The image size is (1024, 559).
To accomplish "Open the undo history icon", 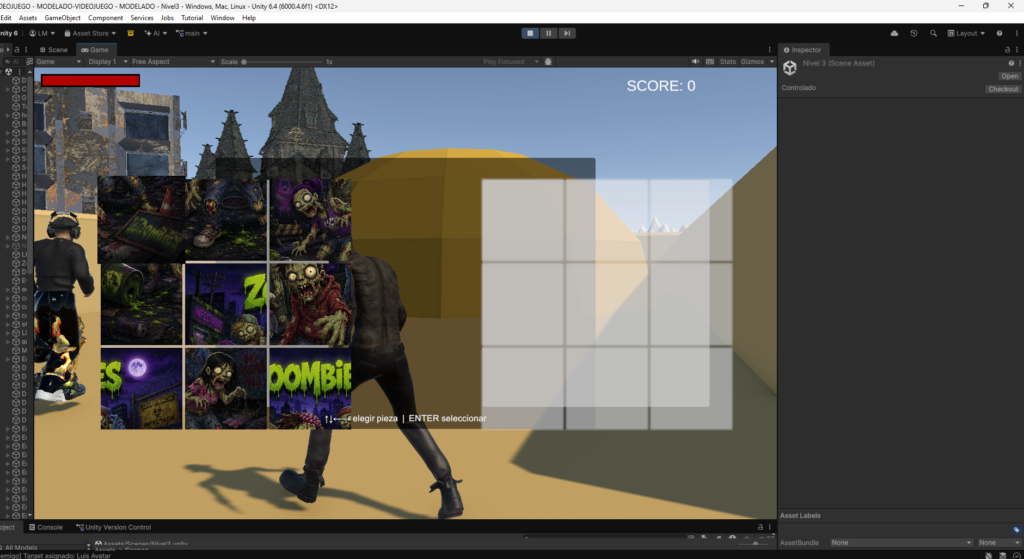I will (x=914, y=33).
